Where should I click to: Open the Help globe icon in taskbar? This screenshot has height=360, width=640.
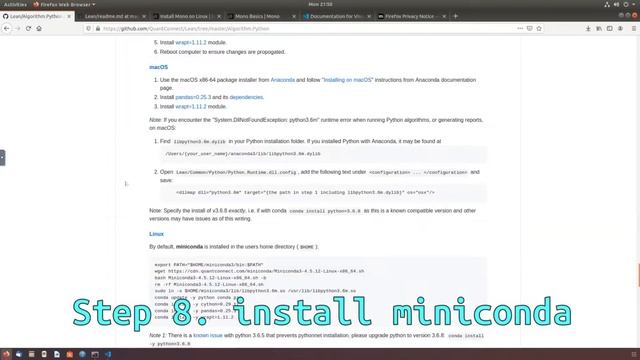click(x=82, y=354)
